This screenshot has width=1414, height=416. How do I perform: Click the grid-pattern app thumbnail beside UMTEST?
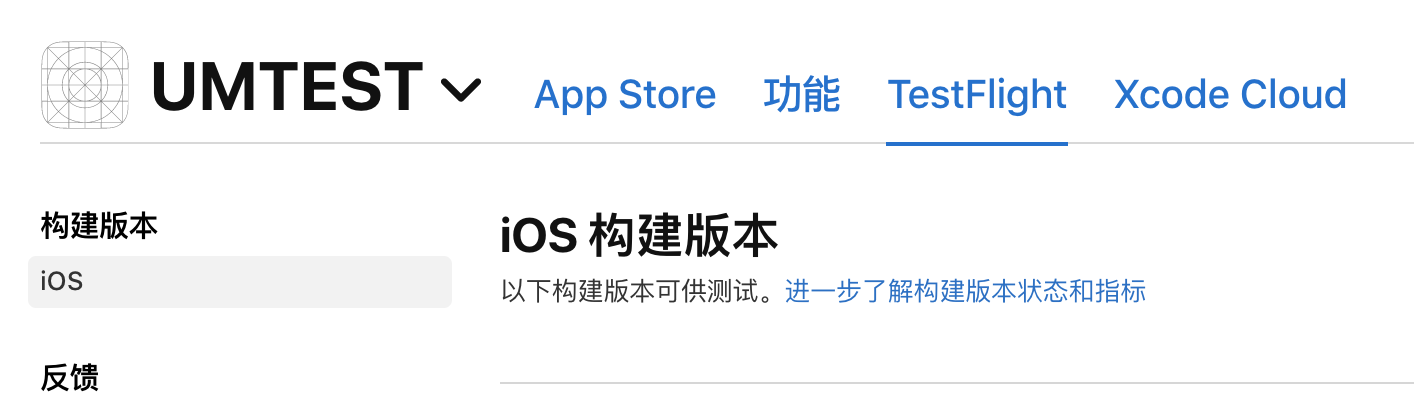pyautogui.click(x=85, y=84)
